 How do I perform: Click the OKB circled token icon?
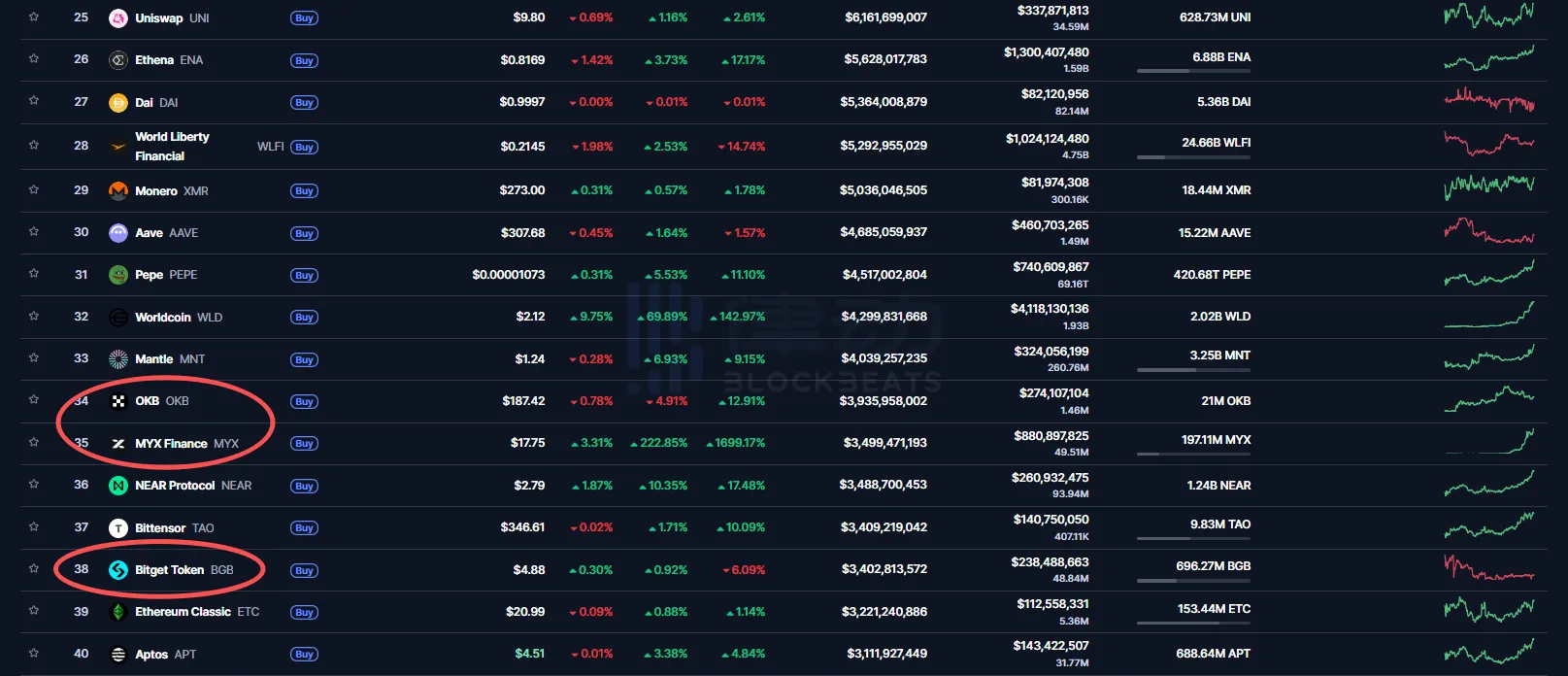[x=117, y=400]
